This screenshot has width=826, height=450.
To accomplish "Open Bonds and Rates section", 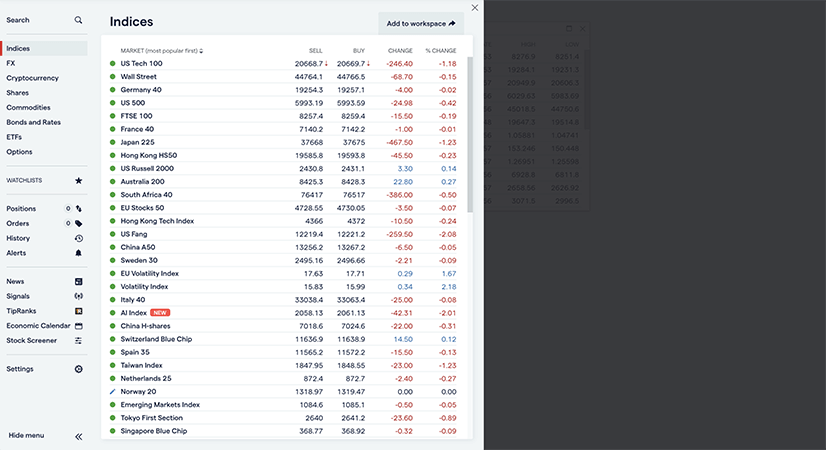I will (x=33, y=122).
